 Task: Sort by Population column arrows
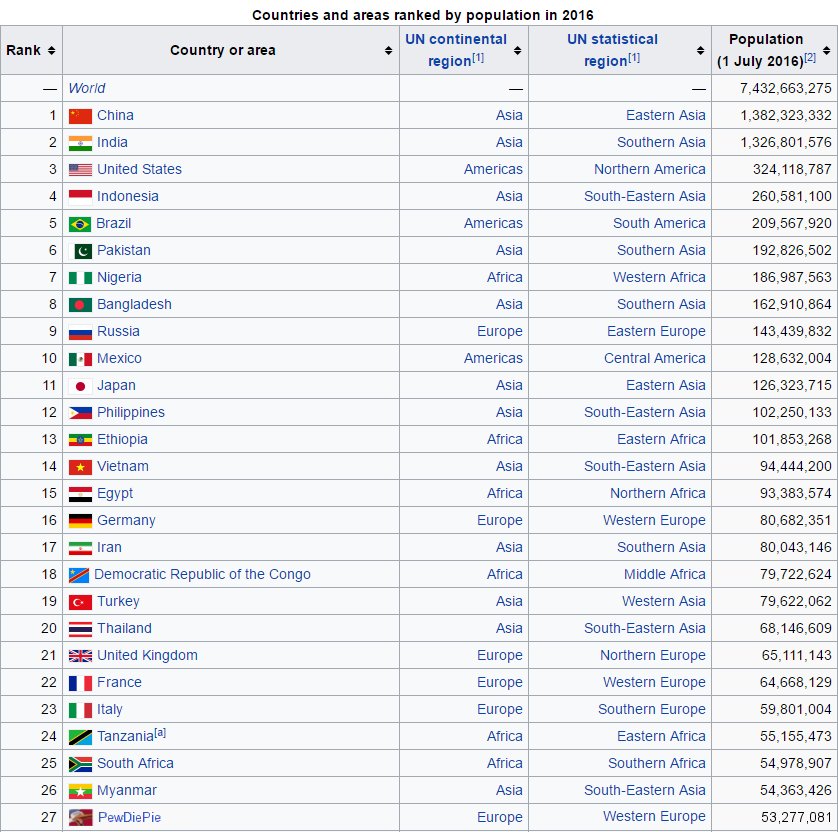[827, 50]
